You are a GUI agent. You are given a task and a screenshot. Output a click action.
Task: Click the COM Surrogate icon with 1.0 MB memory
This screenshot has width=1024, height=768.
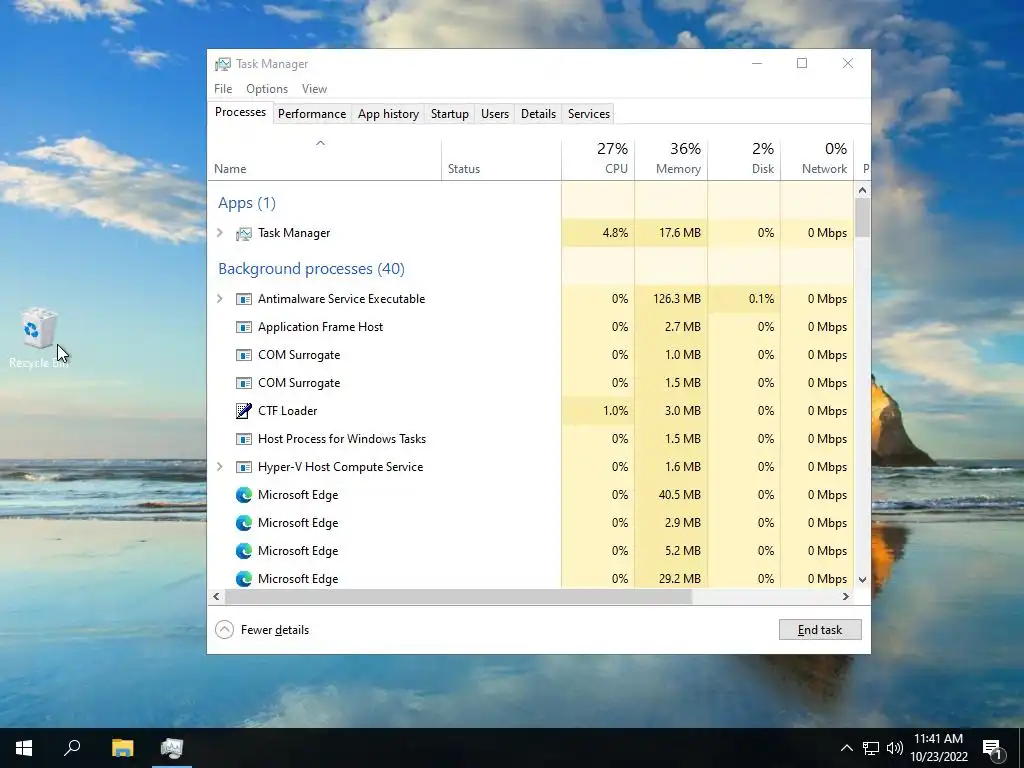[244, 355]
